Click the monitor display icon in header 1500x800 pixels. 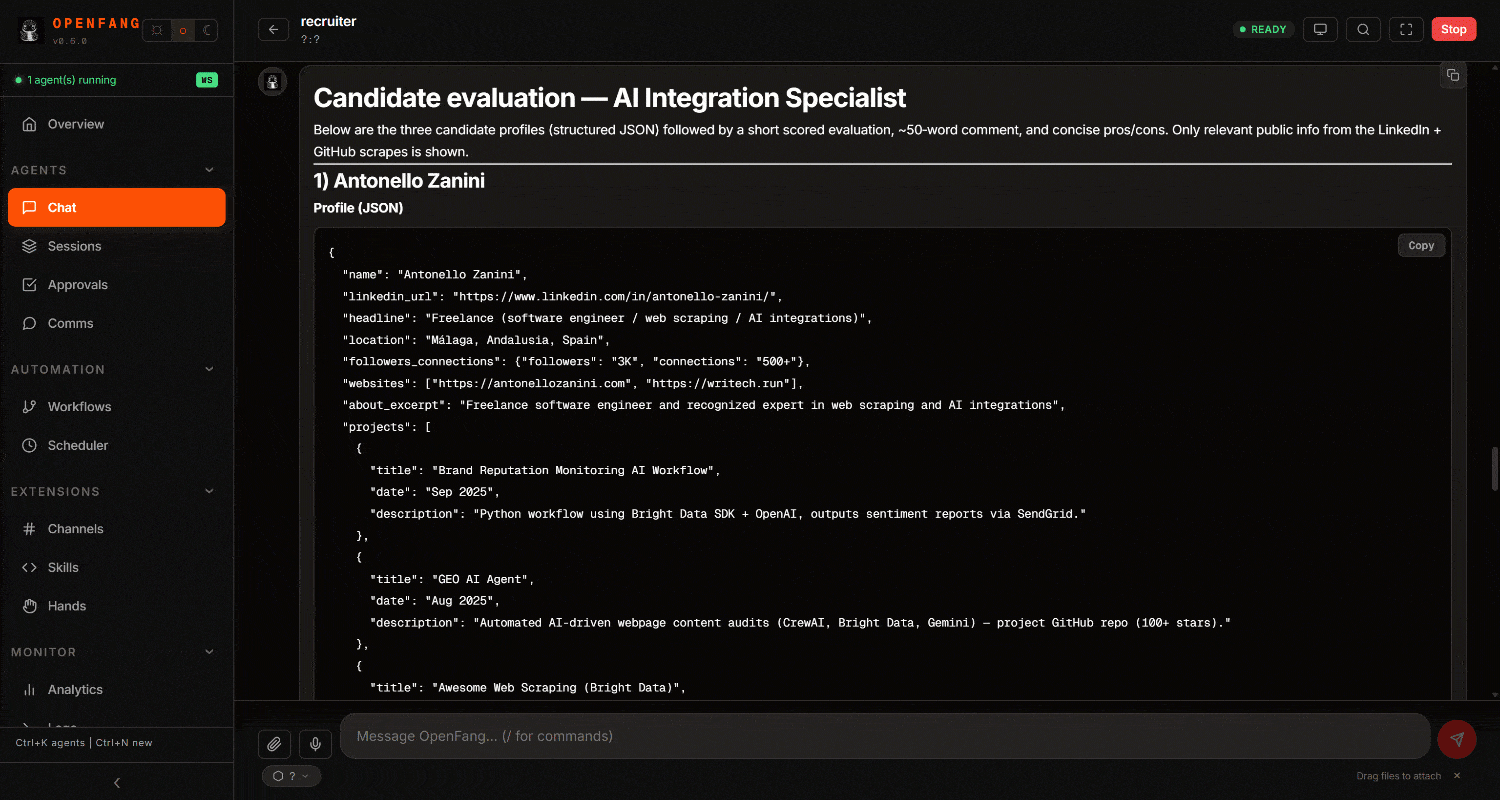click(x=1320, y=30)
